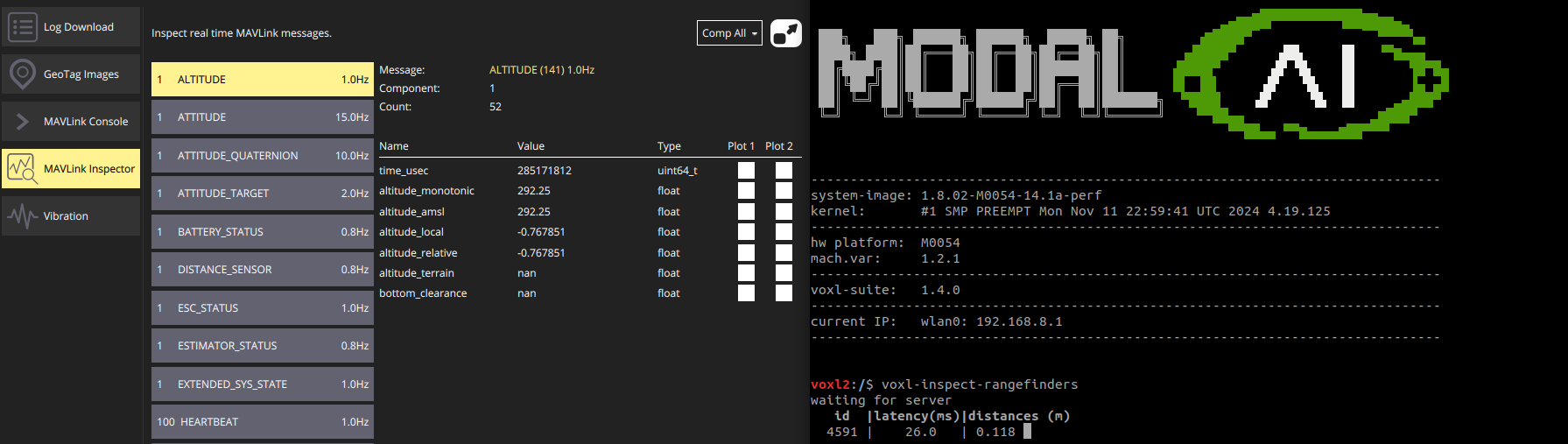
Task: Click Count value 52
Action: (x=496, y=107)
